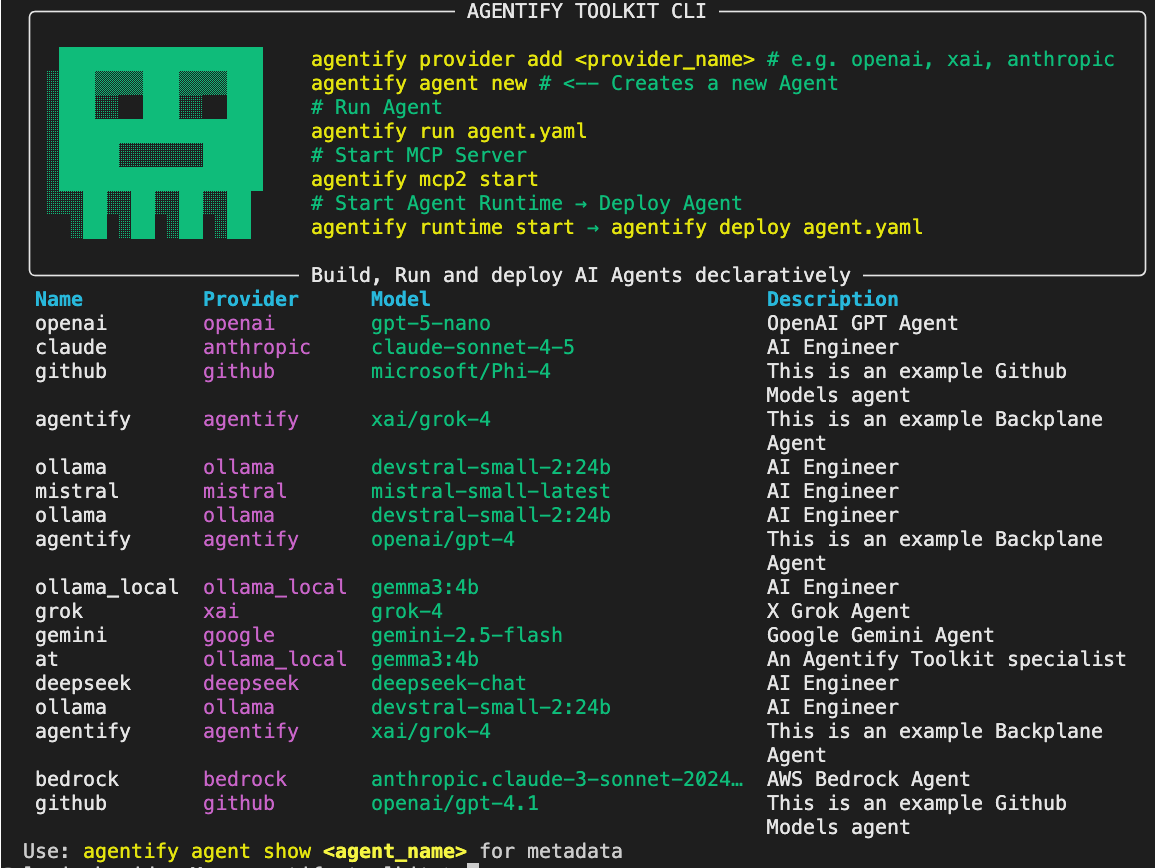
Task: Click '# Start Agent Runtime → Deploy Agent' comment
Action: click(x=526, y=204)
